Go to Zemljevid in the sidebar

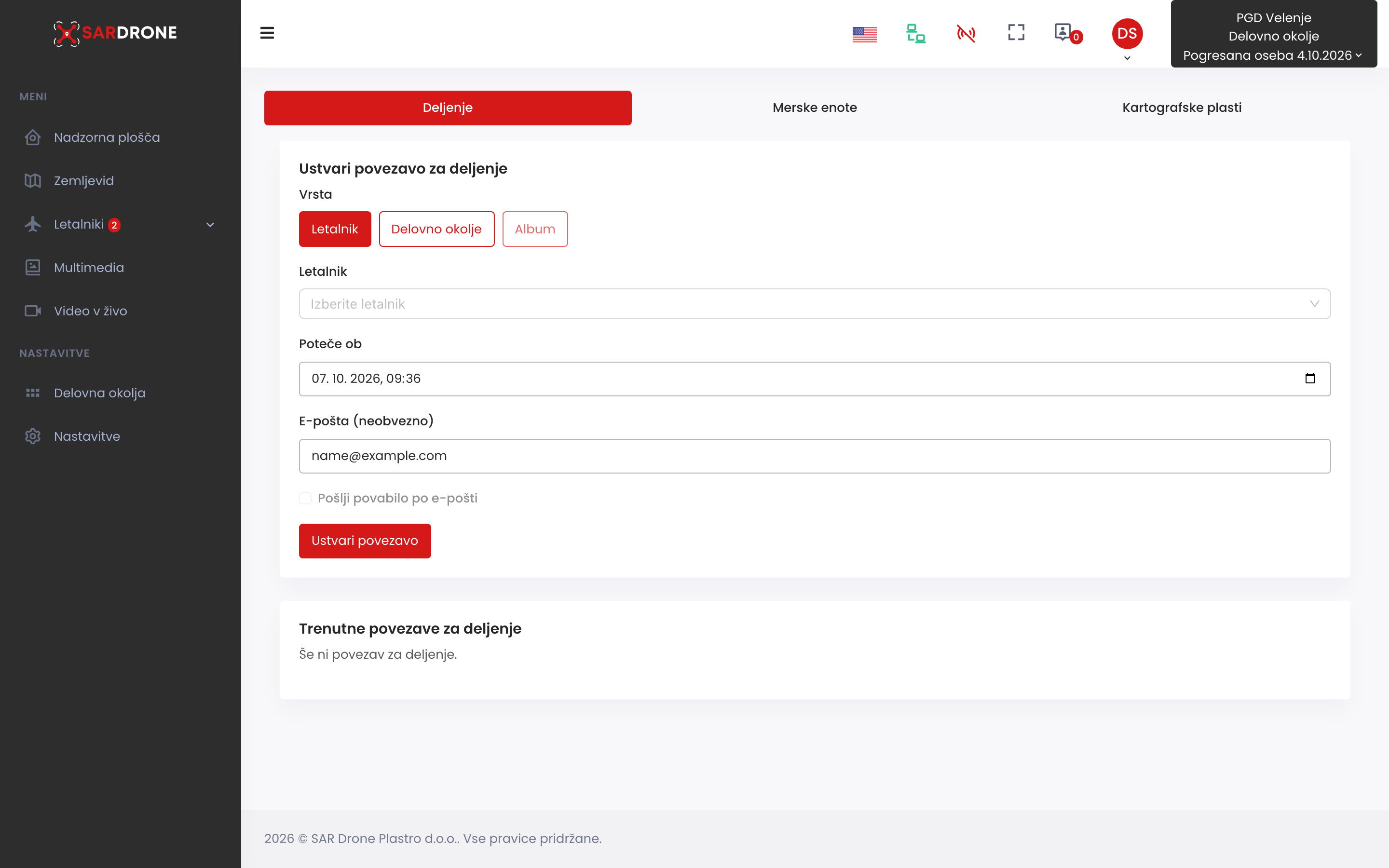point(84,181)
